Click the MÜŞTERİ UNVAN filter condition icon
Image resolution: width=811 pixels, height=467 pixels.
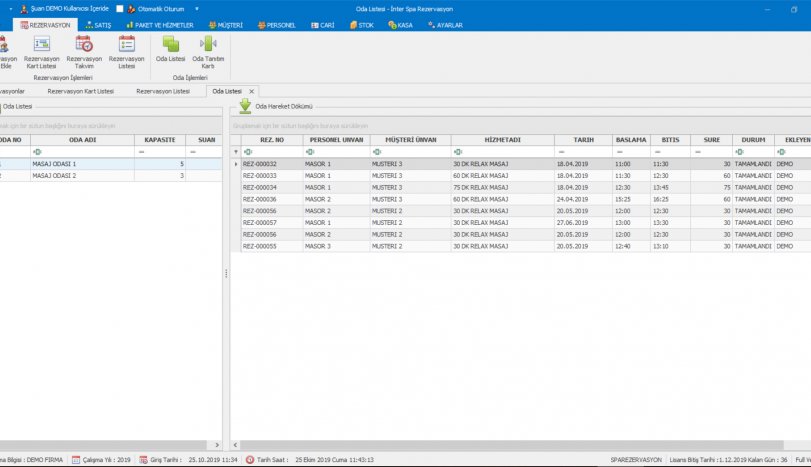[x=377, y=152]
